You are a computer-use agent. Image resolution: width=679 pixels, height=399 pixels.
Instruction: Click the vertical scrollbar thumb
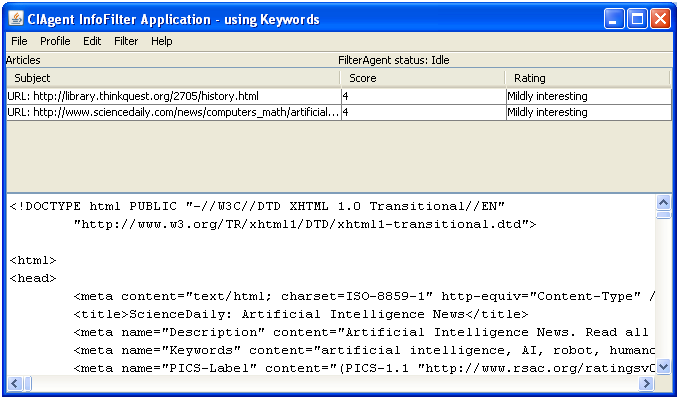[663, 214]
